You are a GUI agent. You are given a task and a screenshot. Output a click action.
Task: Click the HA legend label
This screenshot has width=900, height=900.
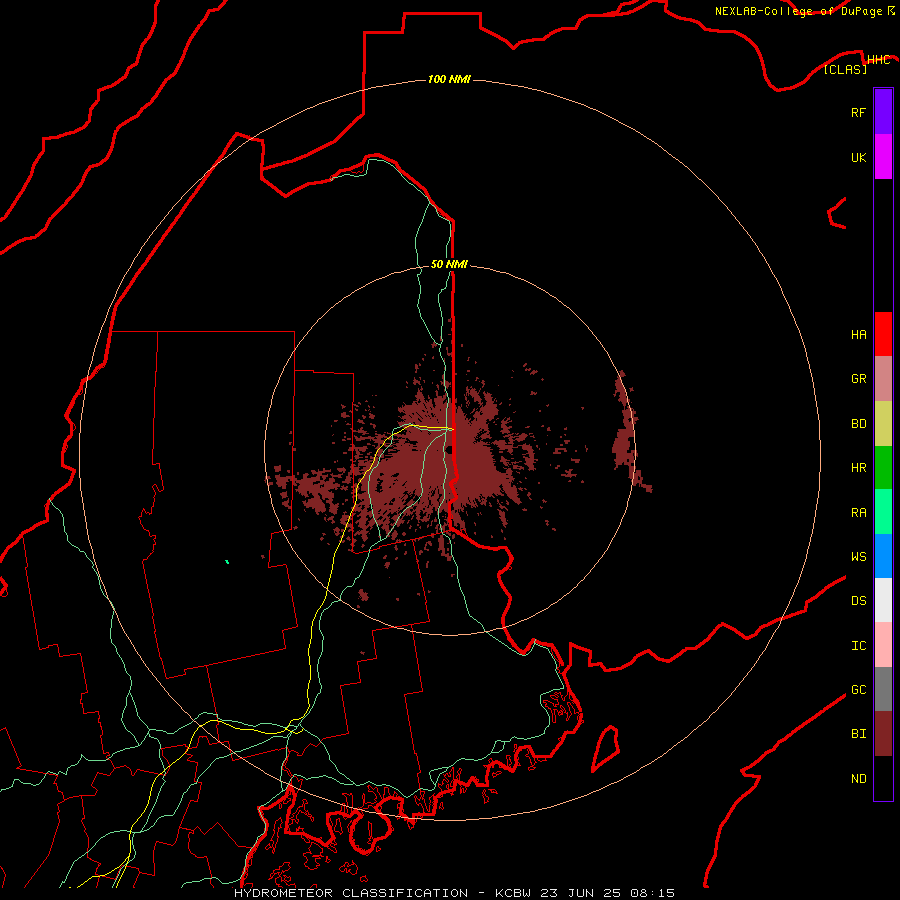(x=858, y=335)
